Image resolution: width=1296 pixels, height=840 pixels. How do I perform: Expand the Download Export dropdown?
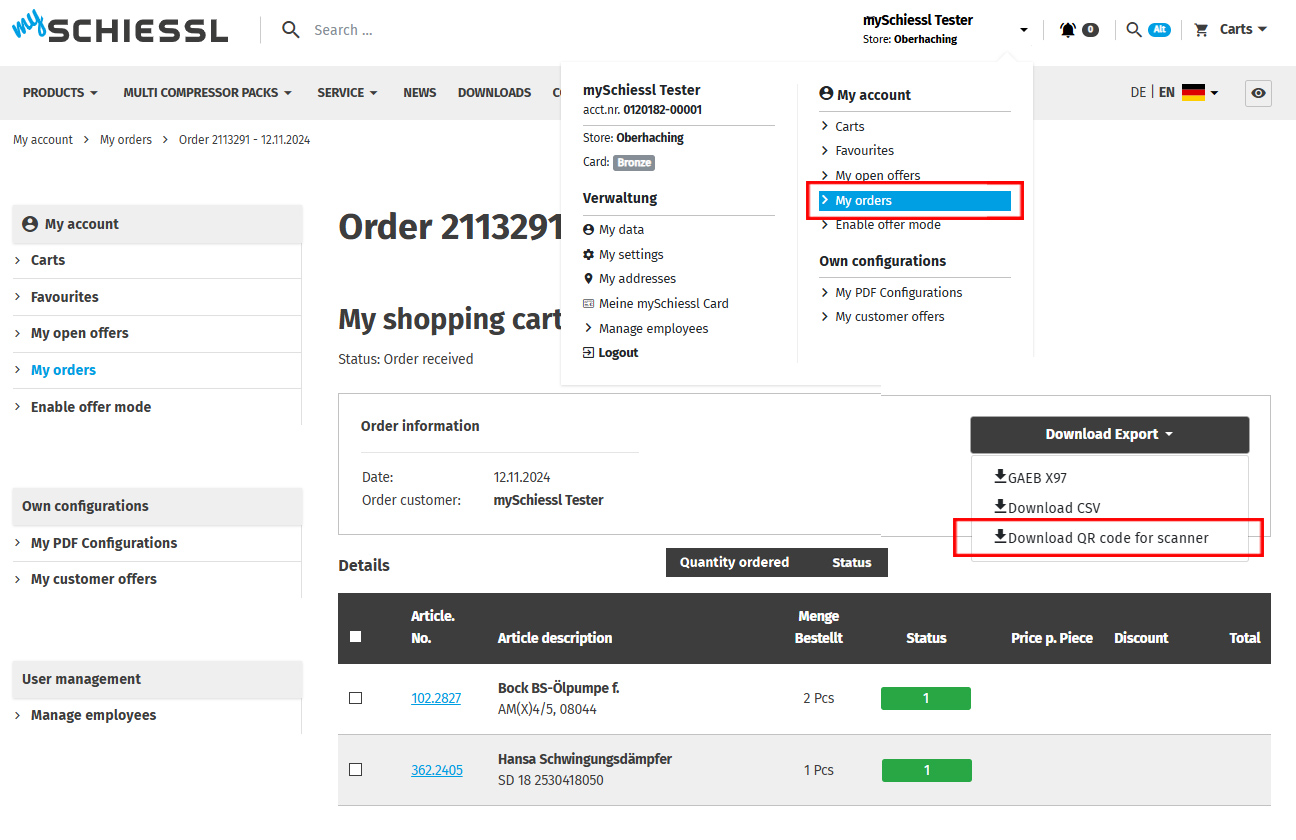(x=1109, y=434)
